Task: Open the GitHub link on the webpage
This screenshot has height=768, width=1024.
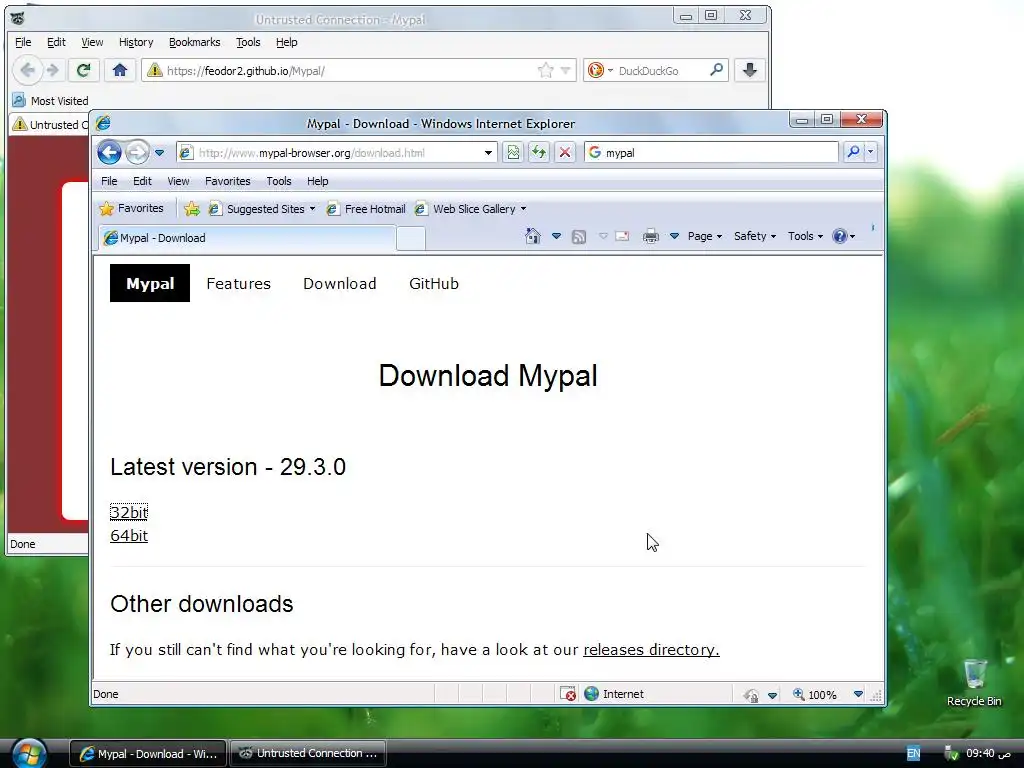Action: coord(434,283)
